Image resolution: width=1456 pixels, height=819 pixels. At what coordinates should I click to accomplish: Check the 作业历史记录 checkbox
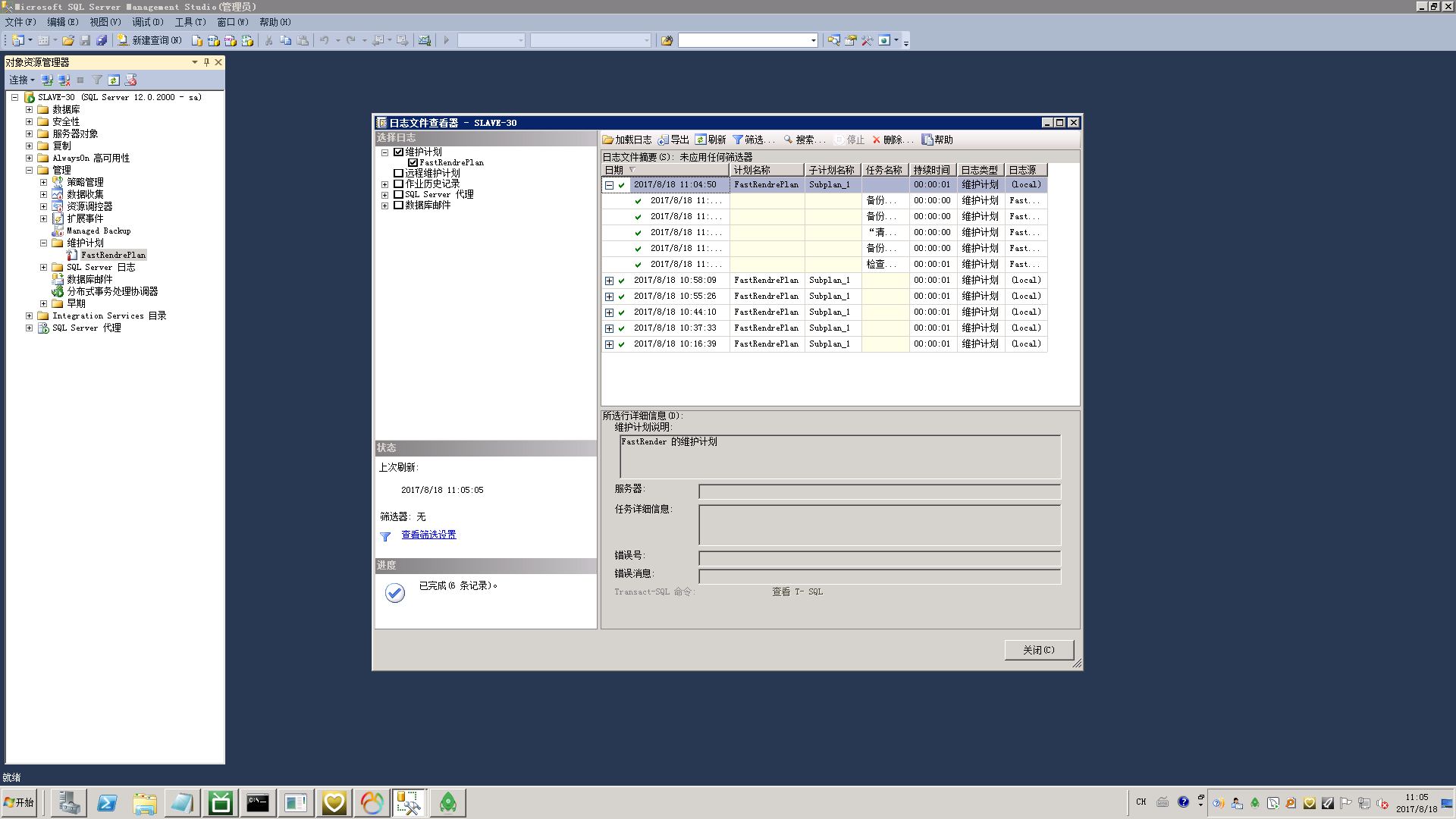[x=398, y=184]
